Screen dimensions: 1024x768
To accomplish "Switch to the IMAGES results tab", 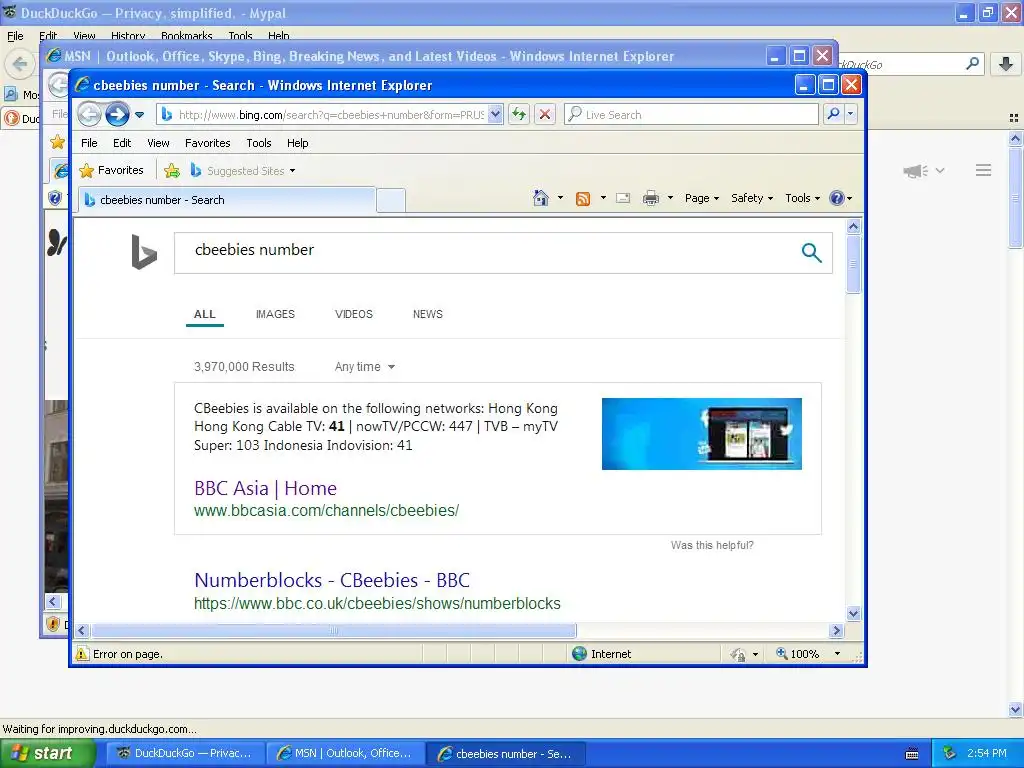I will (275, 314).
